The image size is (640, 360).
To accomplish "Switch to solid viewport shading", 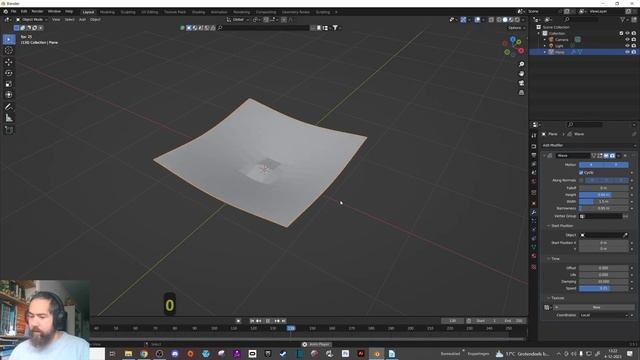I will coord(505,20).
